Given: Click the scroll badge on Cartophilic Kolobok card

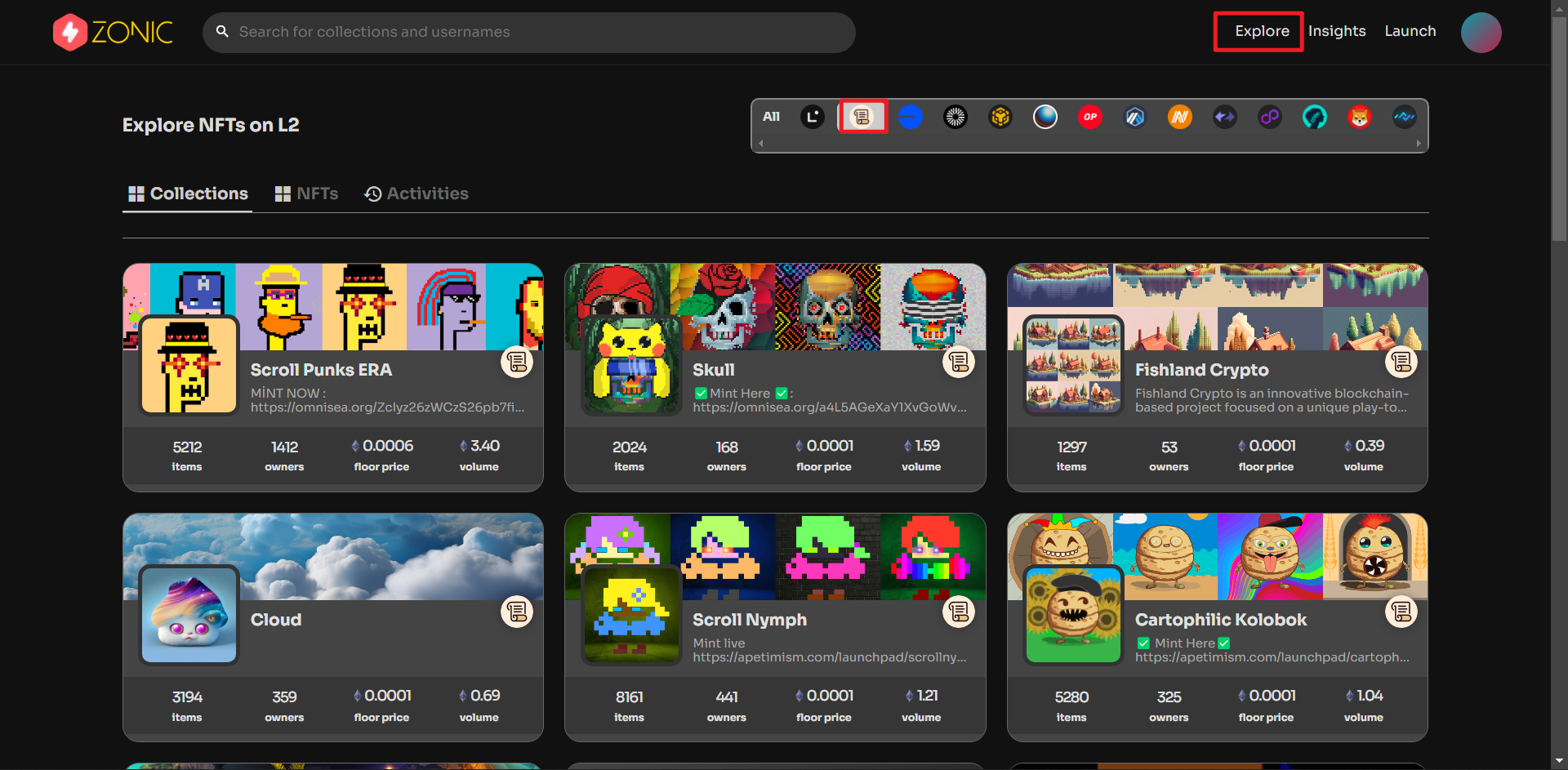Looking at the screenshot, I should pyautogui.click(x=1401, y=612).
